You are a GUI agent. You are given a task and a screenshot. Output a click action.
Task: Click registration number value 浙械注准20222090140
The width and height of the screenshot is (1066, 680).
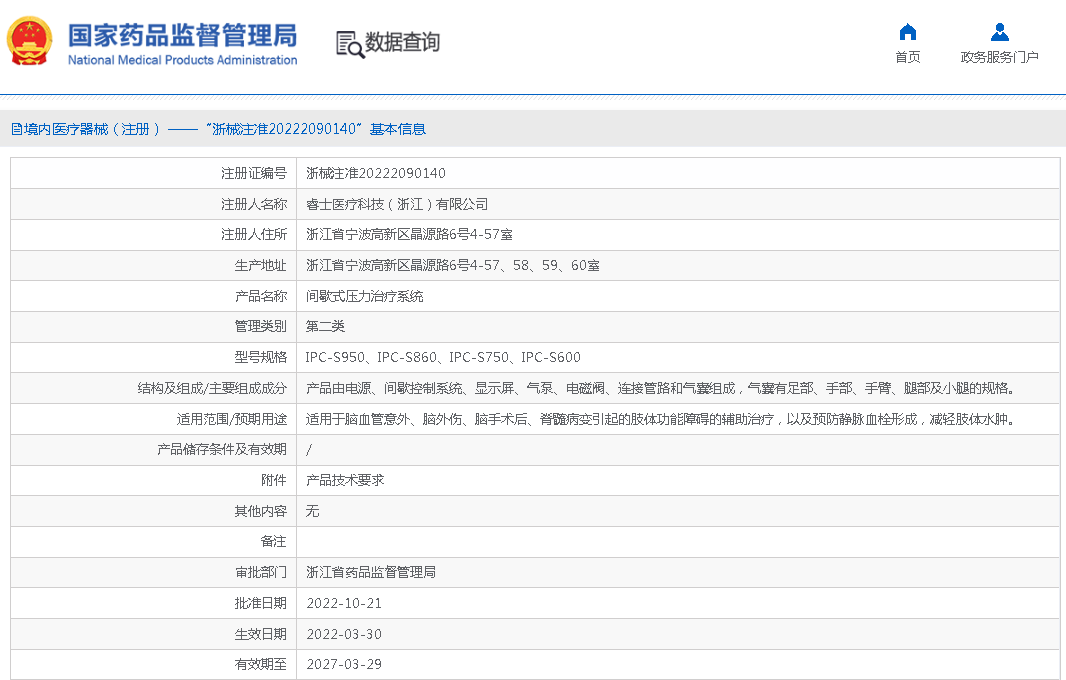pyautogui.click(x=376, y=173)
